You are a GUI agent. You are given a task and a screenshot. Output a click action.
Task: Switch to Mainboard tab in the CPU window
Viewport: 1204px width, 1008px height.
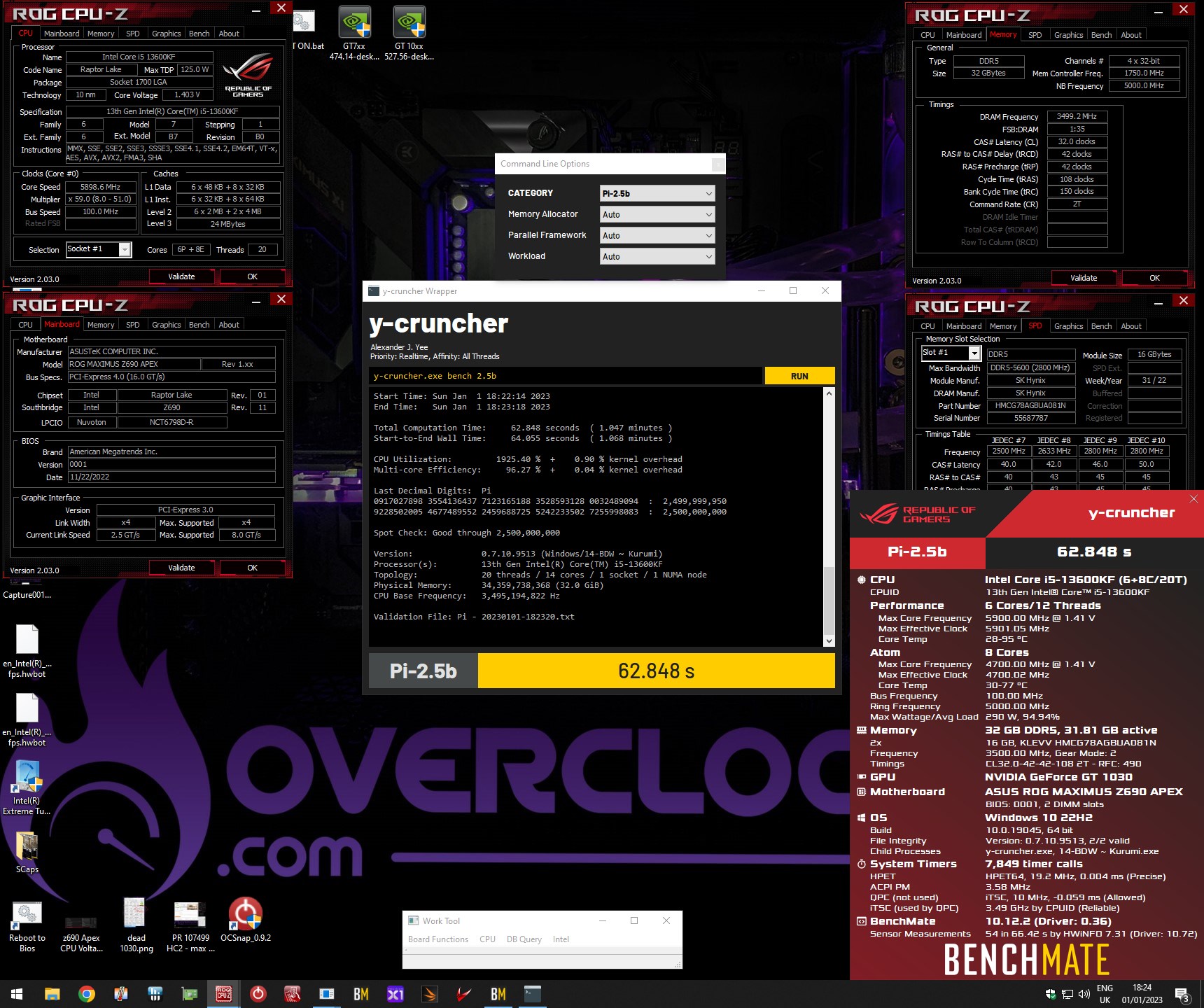pyautogui.click(x=62, y=34)
